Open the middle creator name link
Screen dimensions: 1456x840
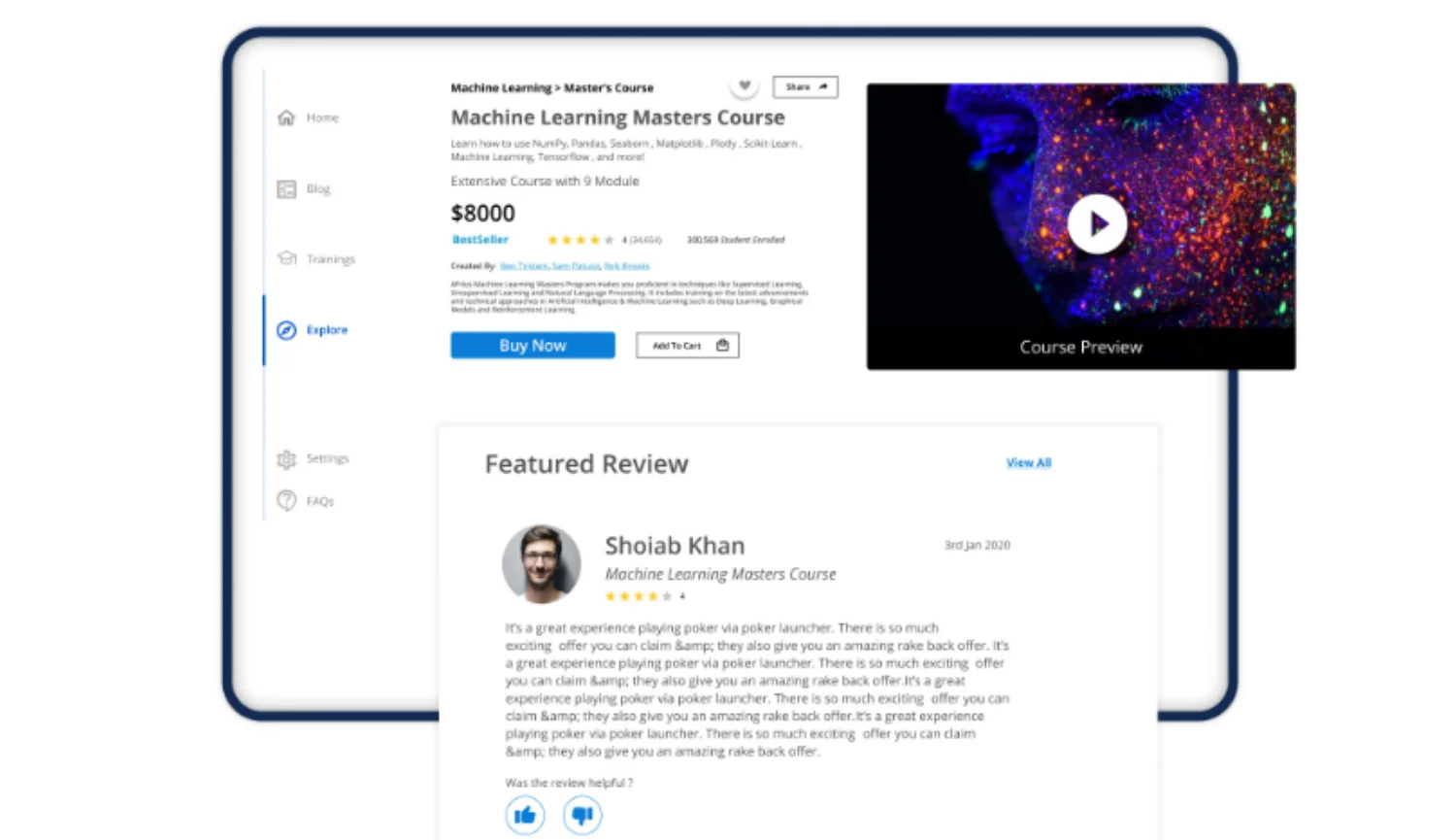pyautogui.click(x=577, y=265)
